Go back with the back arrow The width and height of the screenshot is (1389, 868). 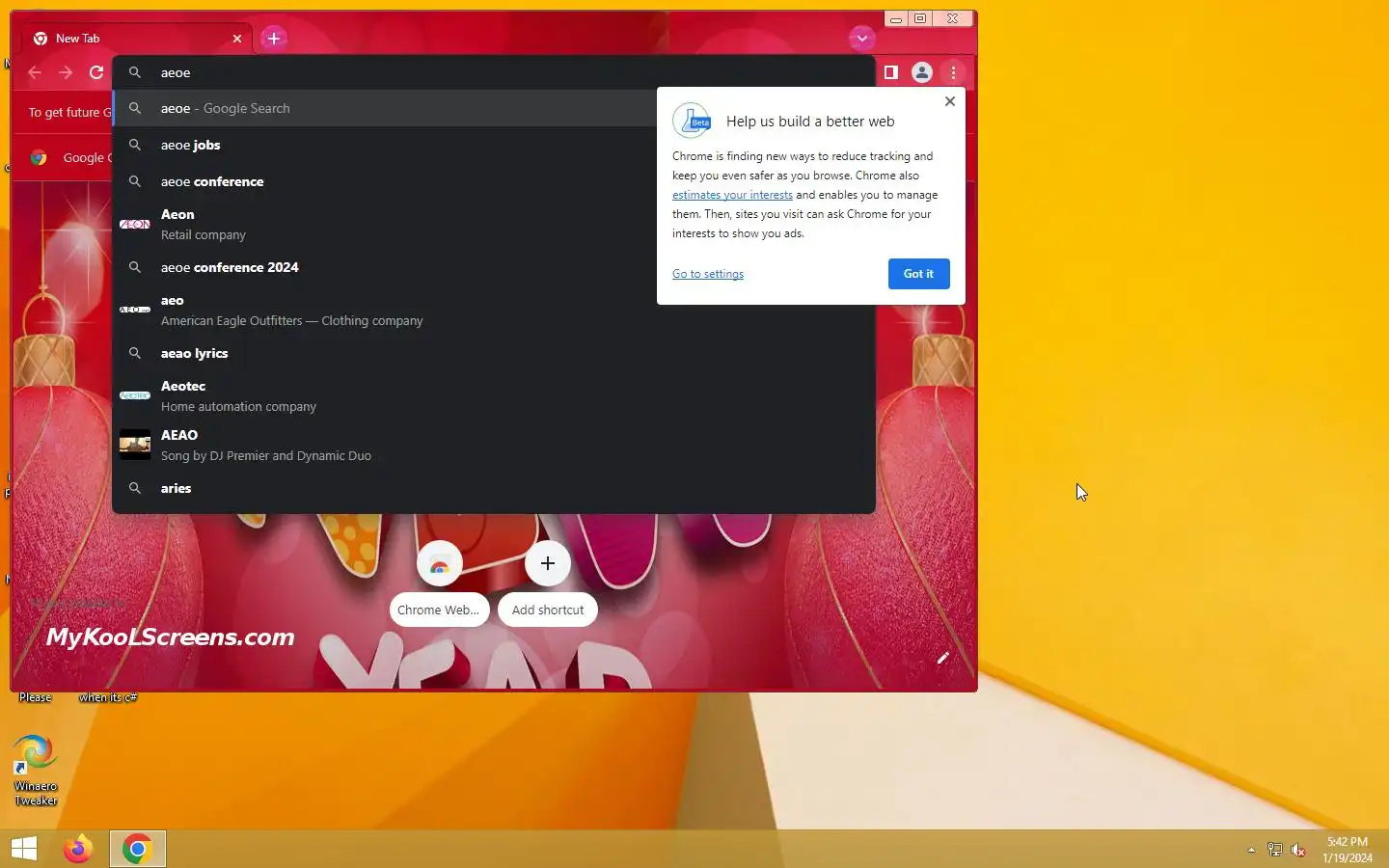[35, 72]
